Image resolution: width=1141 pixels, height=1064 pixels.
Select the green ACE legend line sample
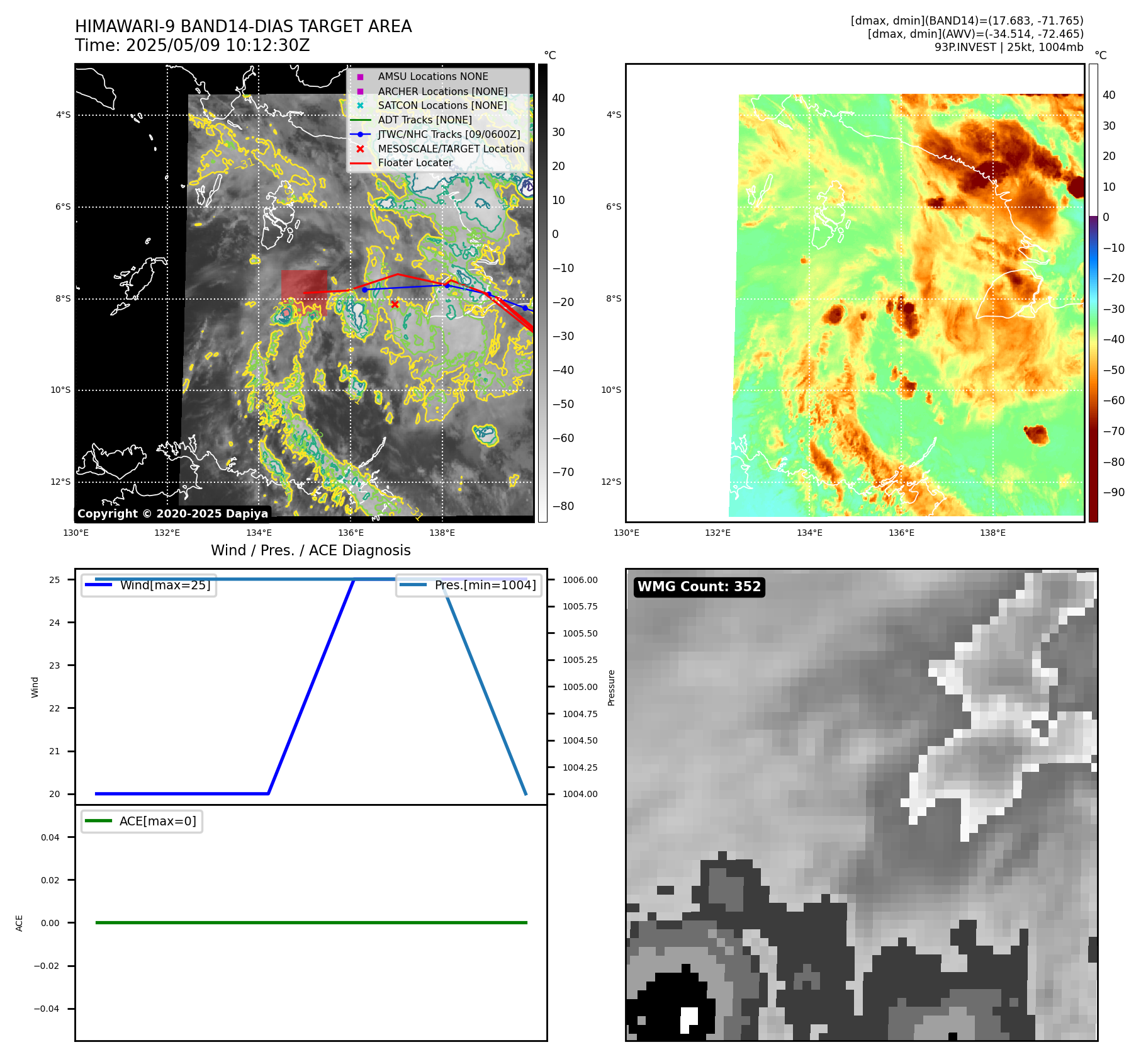click(98, 821)
